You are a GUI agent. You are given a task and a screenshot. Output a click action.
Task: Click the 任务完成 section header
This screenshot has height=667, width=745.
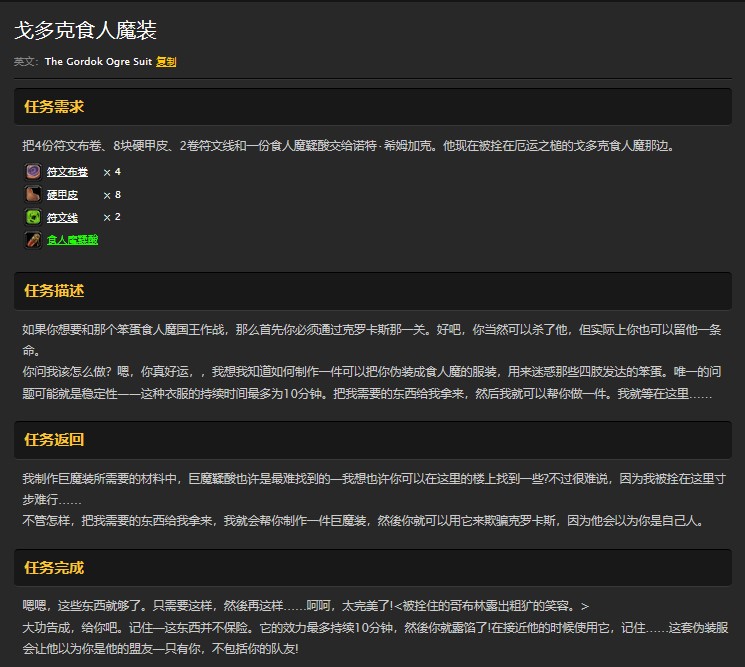click(372, 568)
